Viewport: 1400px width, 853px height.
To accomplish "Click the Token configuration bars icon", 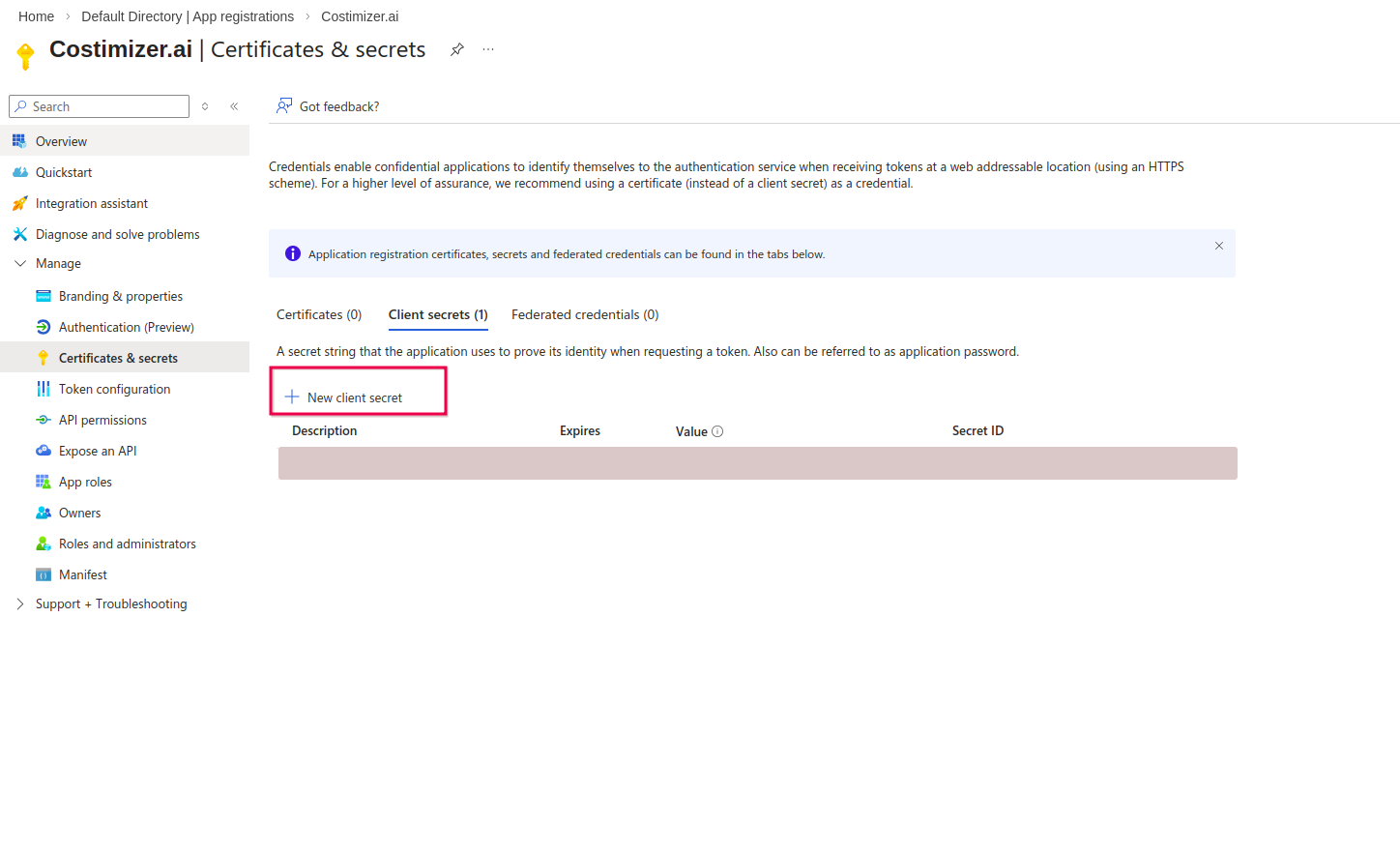I will point(44,389).
